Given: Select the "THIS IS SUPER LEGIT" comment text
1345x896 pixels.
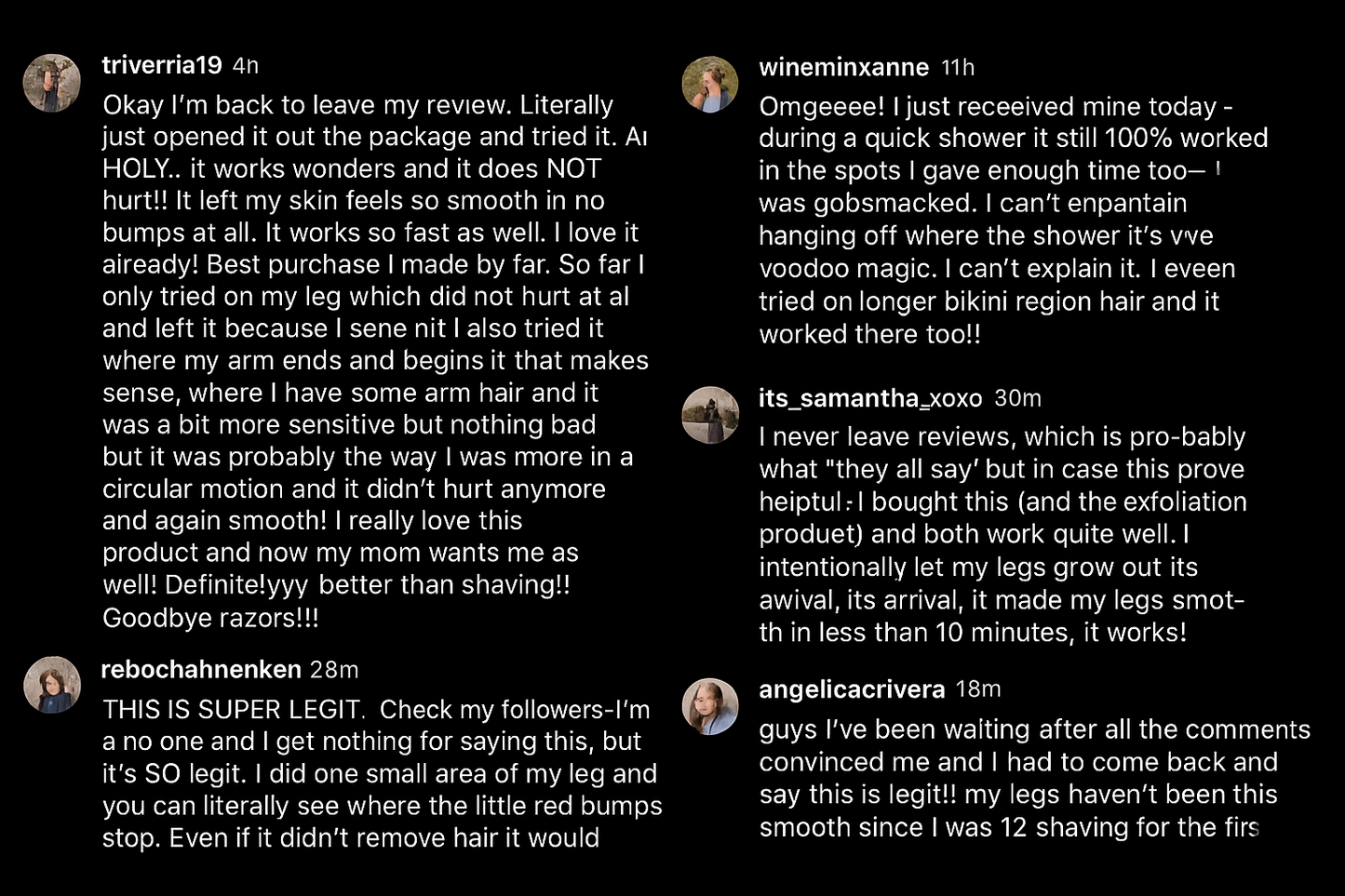Looking at the screenshot, I should [382, 773].
